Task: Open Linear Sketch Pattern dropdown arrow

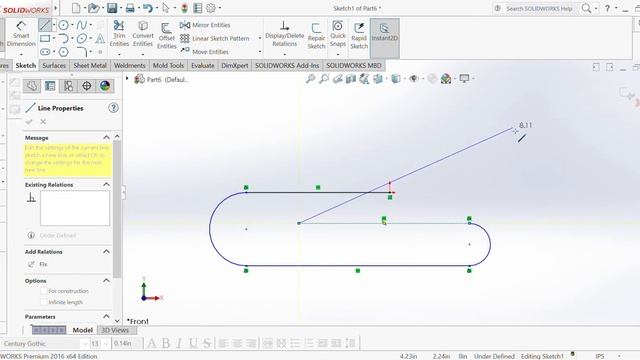Action: point(260,38)
